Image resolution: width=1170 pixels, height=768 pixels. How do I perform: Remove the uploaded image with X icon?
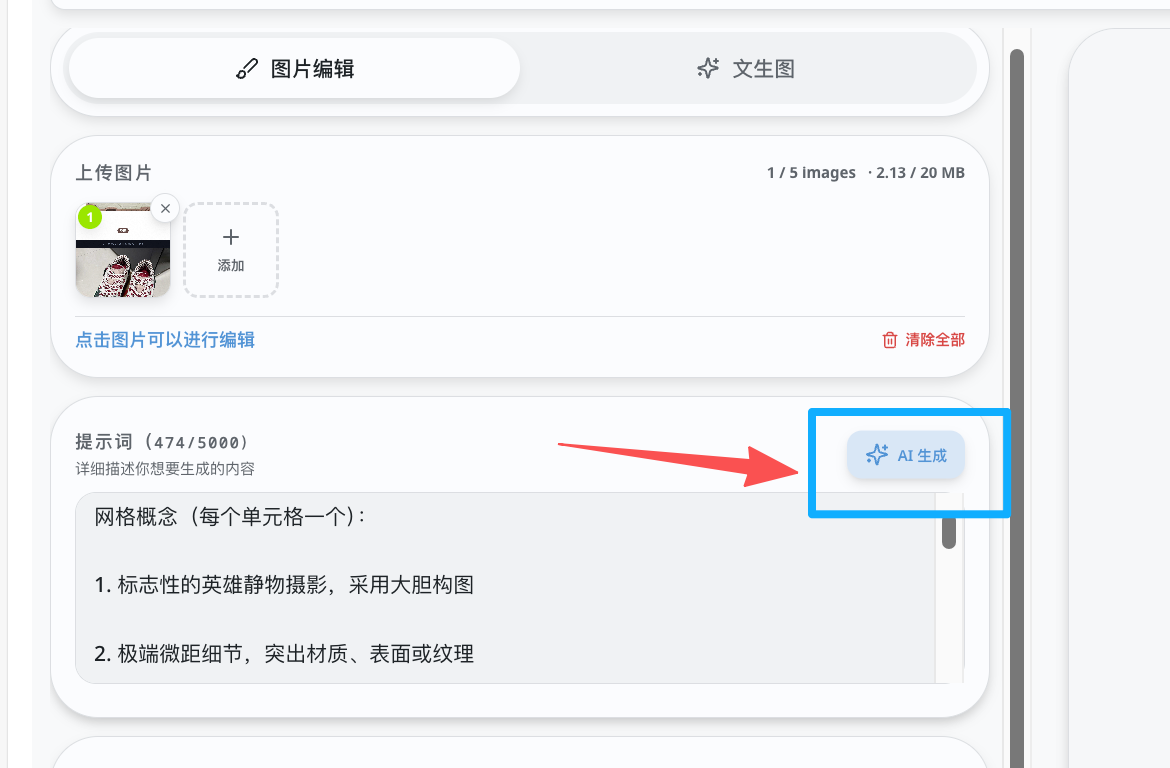click(165, 208)
